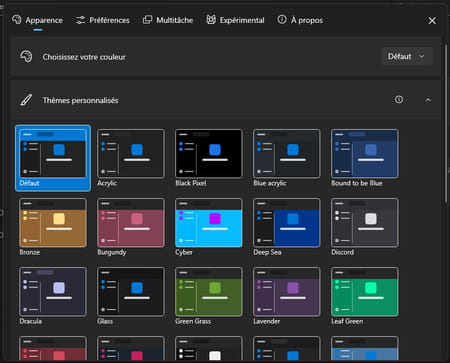Screen dimensions: 450x363
Task: Select the Blue acrylic theme
Action: [x=287, y=158]
